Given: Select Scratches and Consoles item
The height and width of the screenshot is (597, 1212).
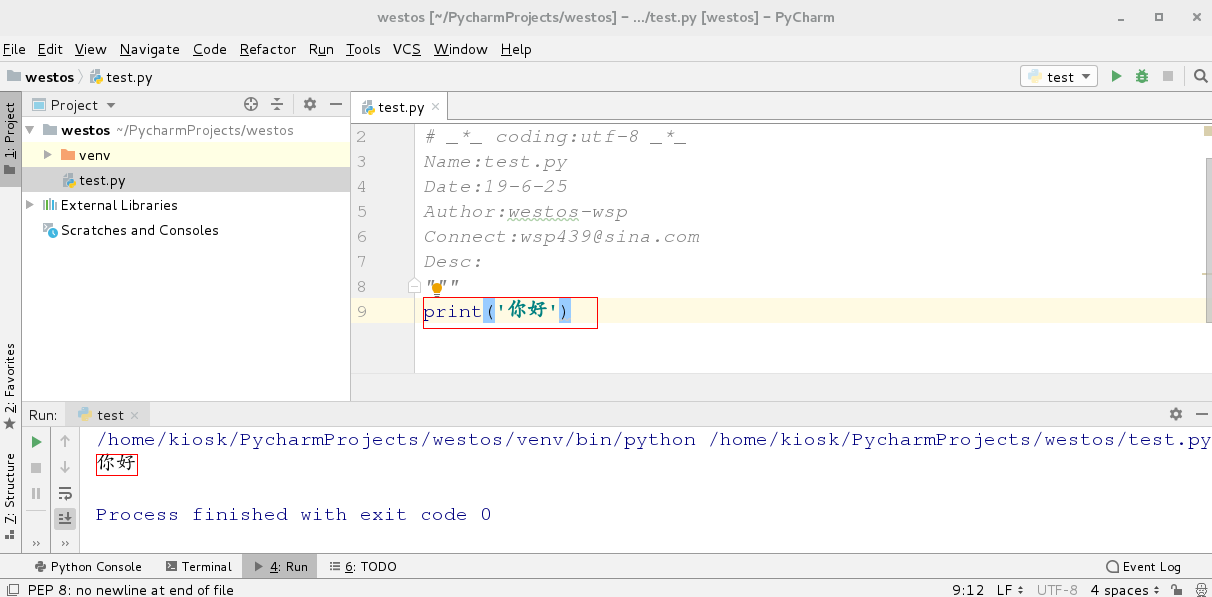Looking at the screenshot, I should click(x=139, y=230).
